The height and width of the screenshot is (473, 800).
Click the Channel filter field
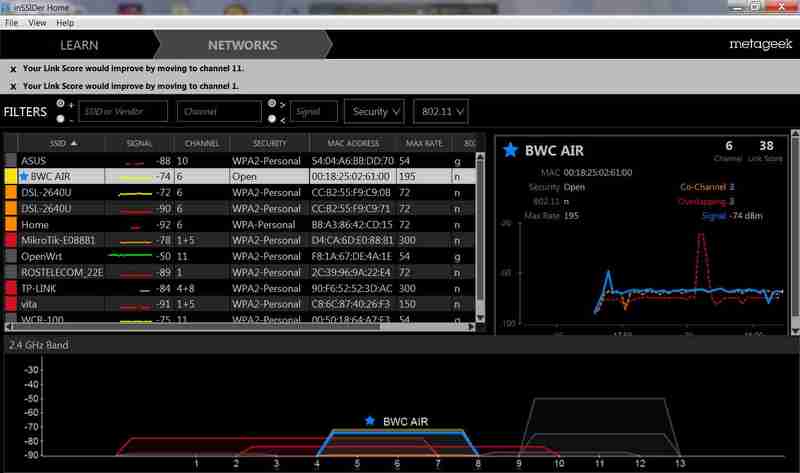(219, 111)
